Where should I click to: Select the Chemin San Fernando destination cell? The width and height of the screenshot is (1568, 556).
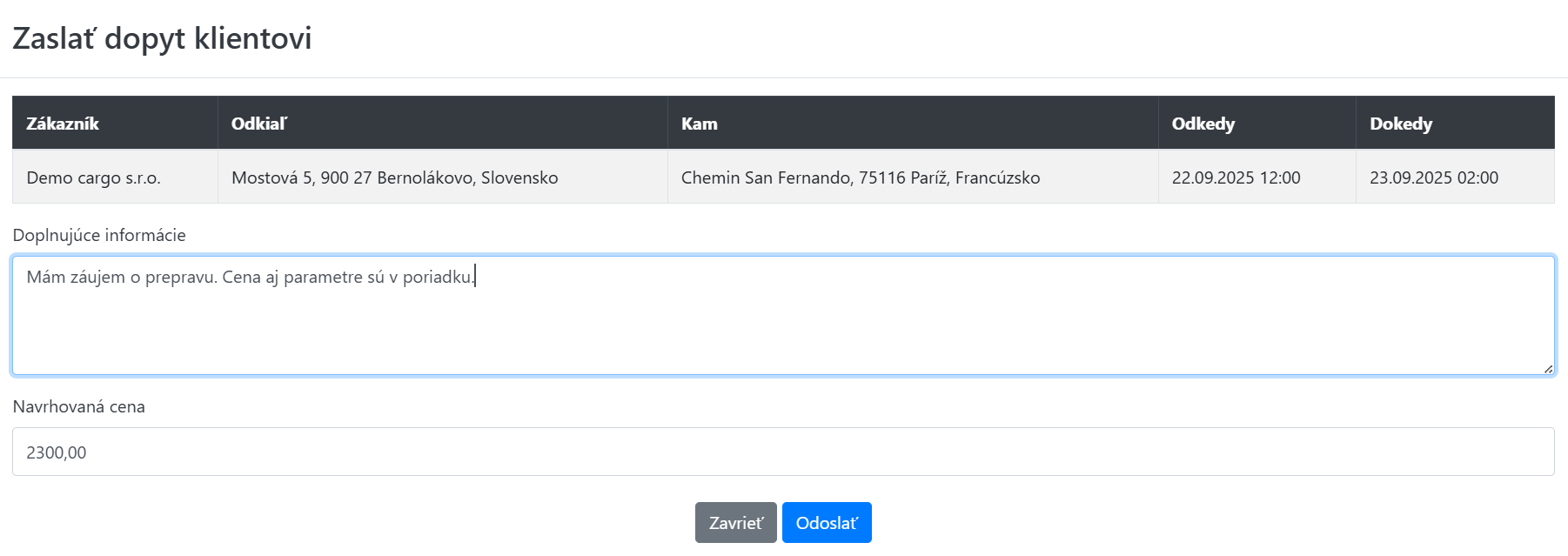tap(860, 178)
